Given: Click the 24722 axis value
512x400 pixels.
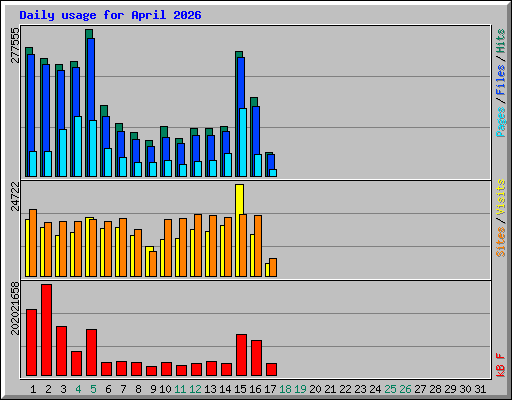Looking at the screenshot, I should click(15, 197).
